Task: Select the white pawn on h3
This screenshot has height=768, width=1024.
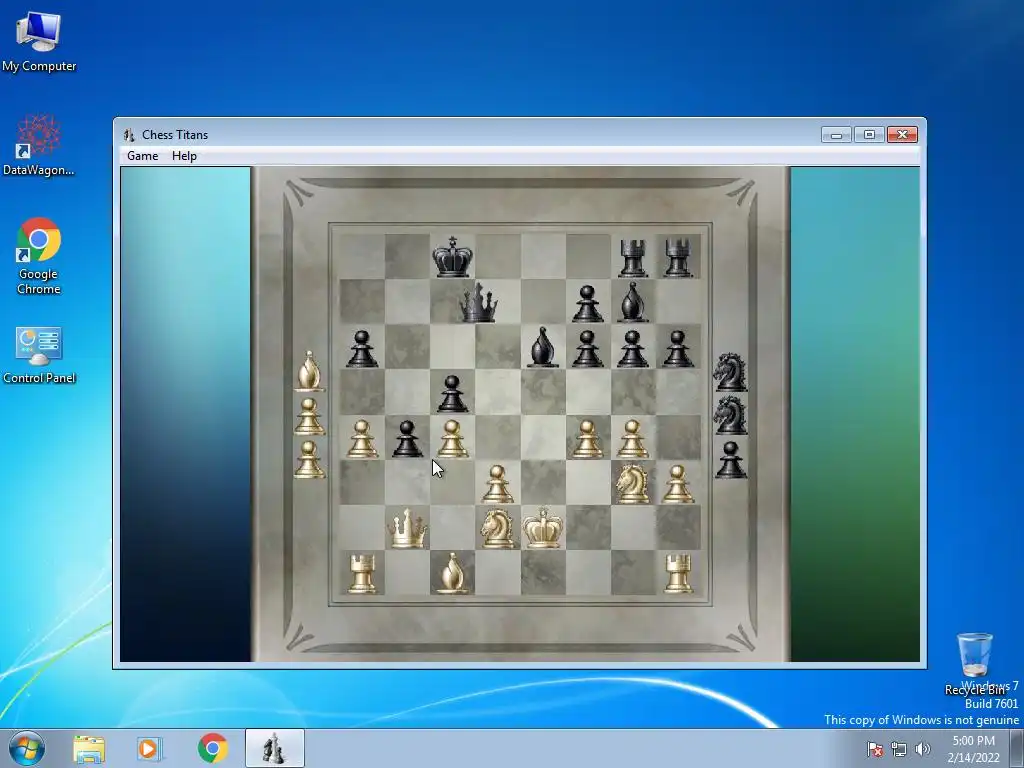Action: point(678,484)
